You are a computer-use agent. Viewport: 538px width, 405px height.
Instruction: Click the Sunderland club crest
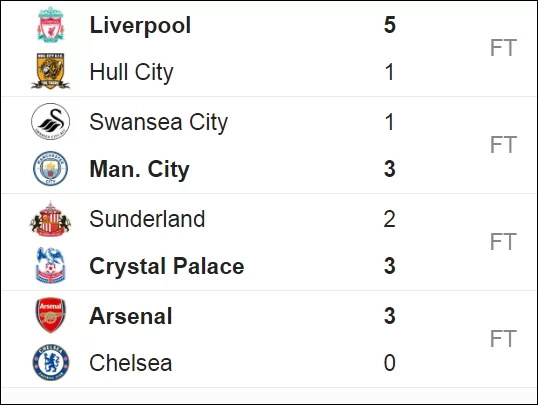[x=50, y=219]
